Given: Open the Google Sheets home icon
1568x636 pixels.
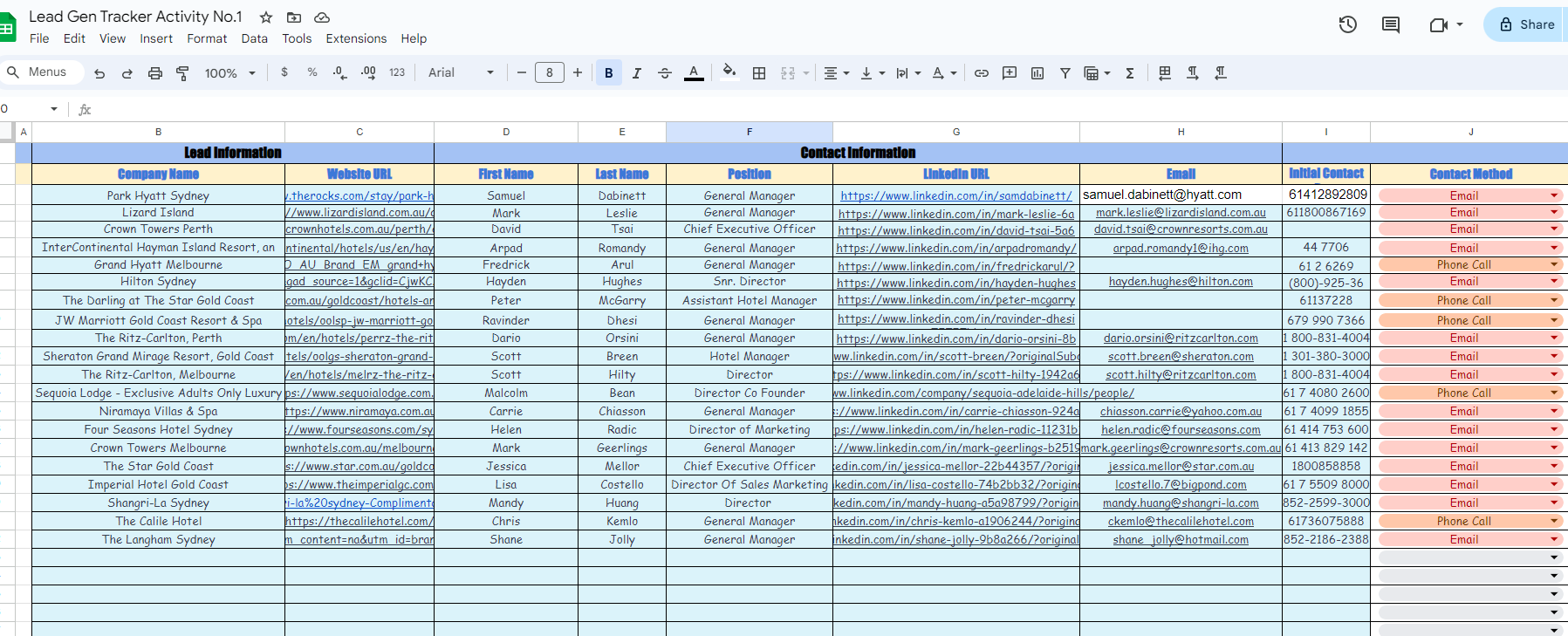Looking at the screenshot, I should pyautogui.click(x=7, y=28).
